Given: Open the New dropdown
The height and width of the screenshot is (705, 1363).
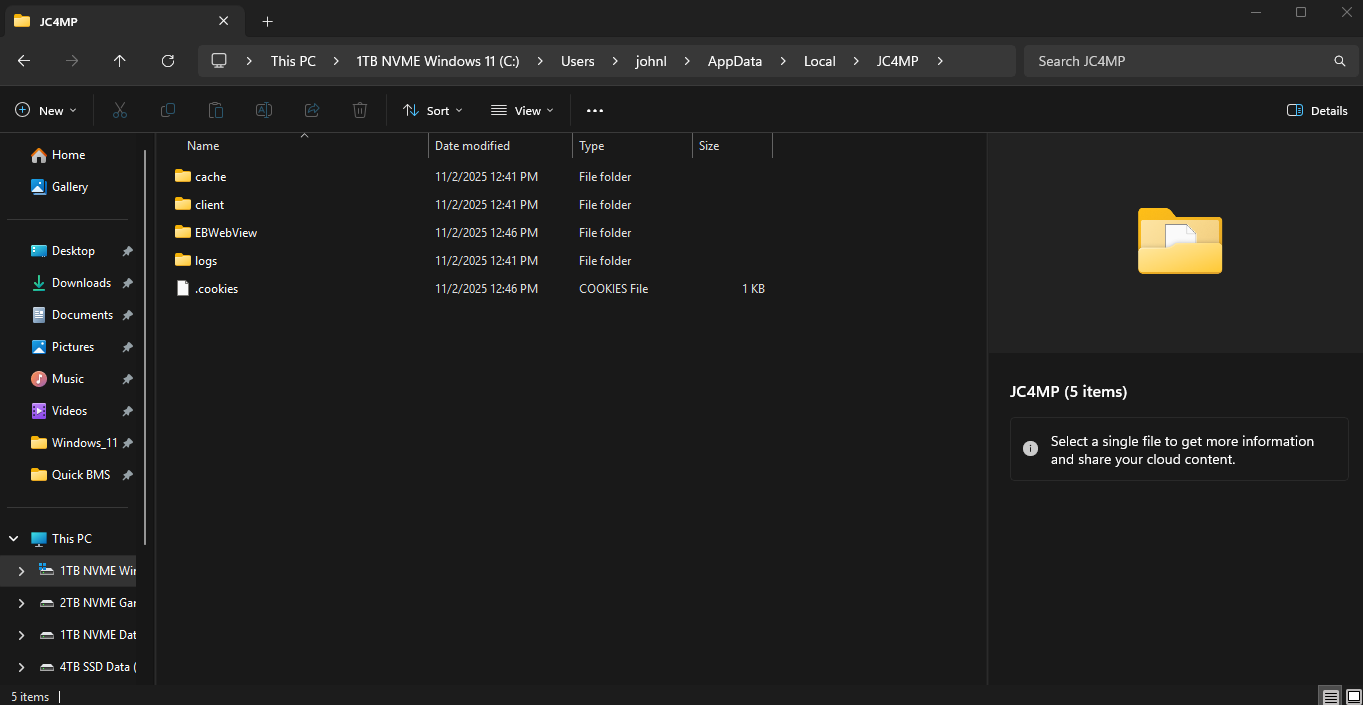Looking at the screenshot, I should point(45,110).
